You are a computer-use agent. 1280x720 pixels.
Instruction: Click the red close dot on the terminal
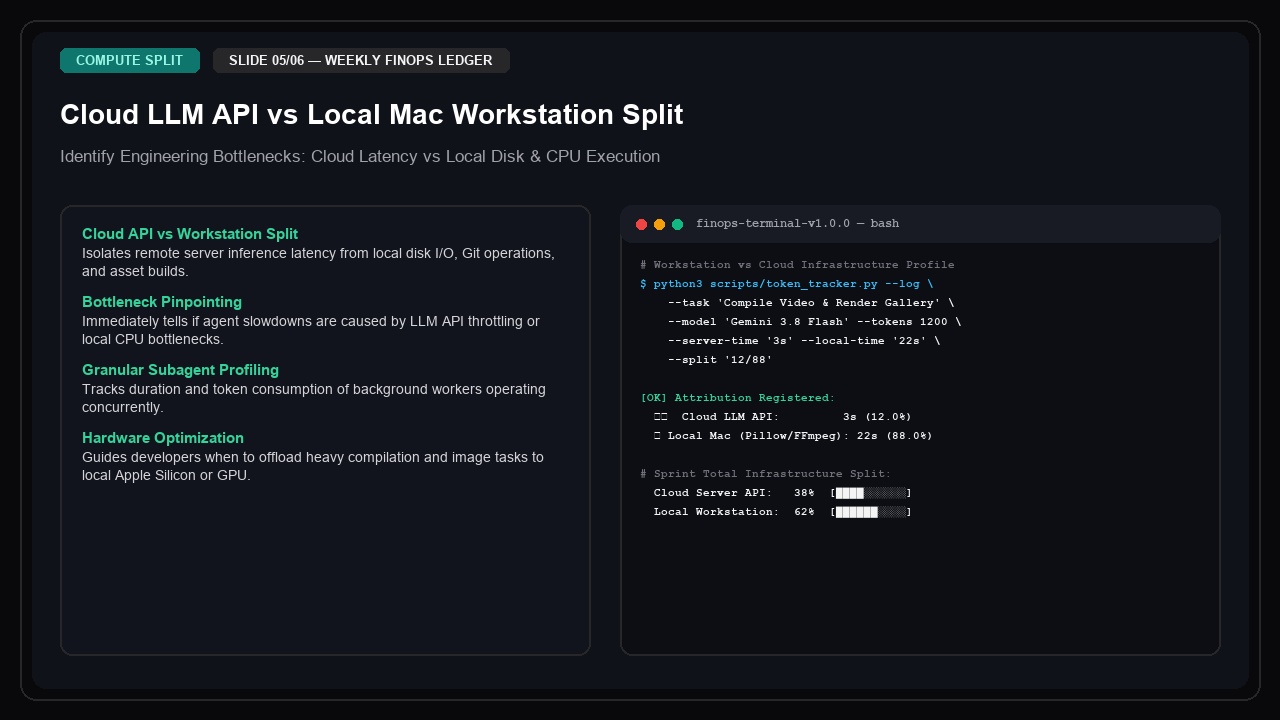point(642,224)
